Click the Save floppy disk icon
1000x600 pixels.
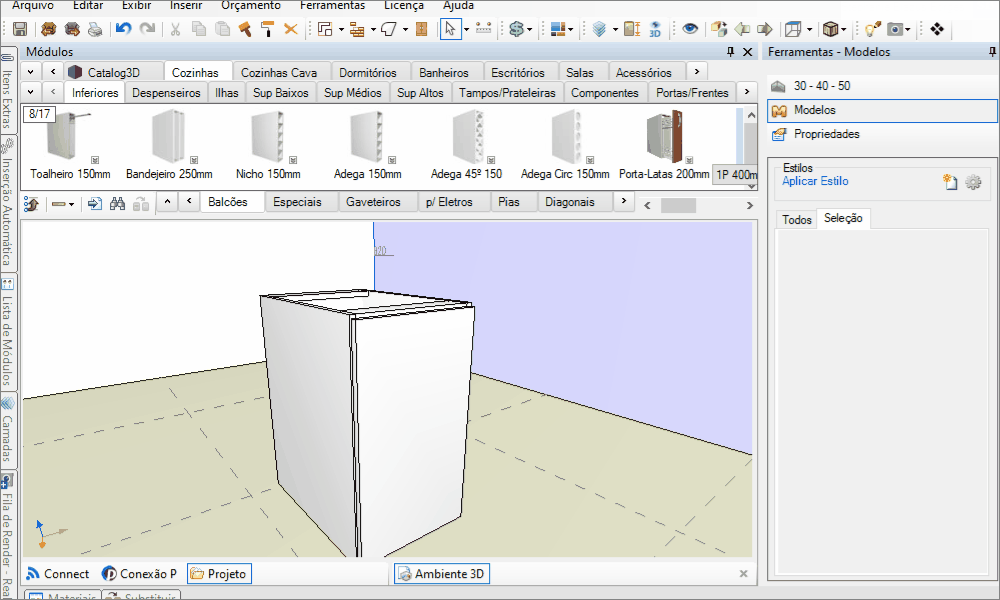pos(20,29)
